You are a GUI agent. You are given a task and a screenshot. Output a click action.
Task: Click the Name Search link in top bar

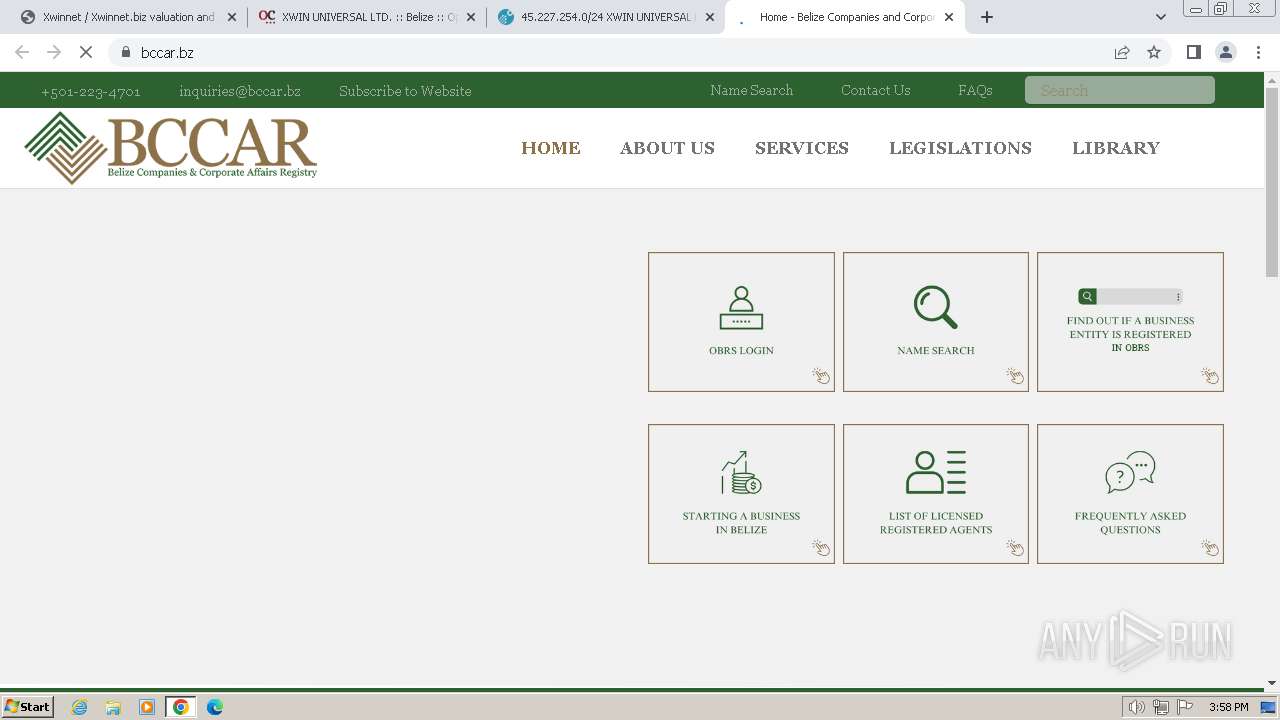click(x=751, y=90)
